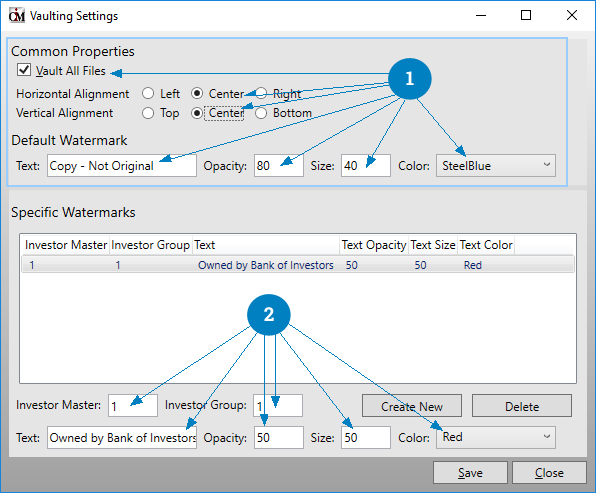596x493 pixels.
Task: Click the Delete button
Action: tap(522, 406)
